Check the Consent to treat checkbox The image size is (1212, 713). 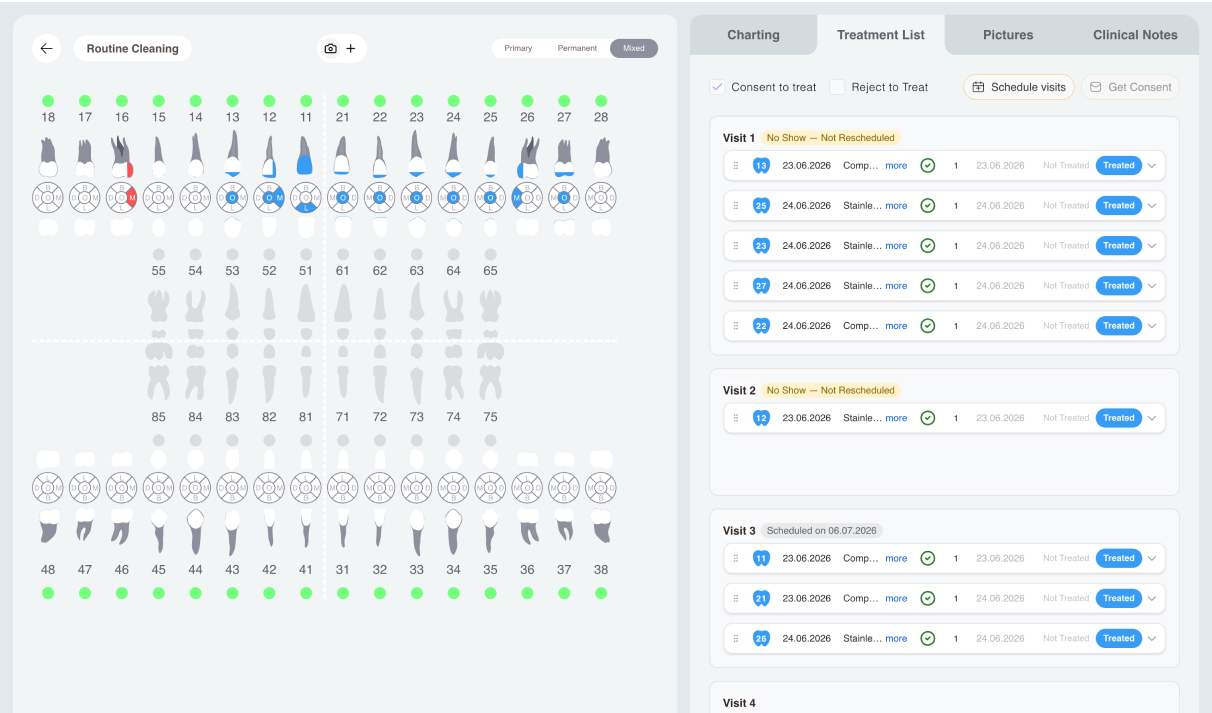[x=717, y=87]
